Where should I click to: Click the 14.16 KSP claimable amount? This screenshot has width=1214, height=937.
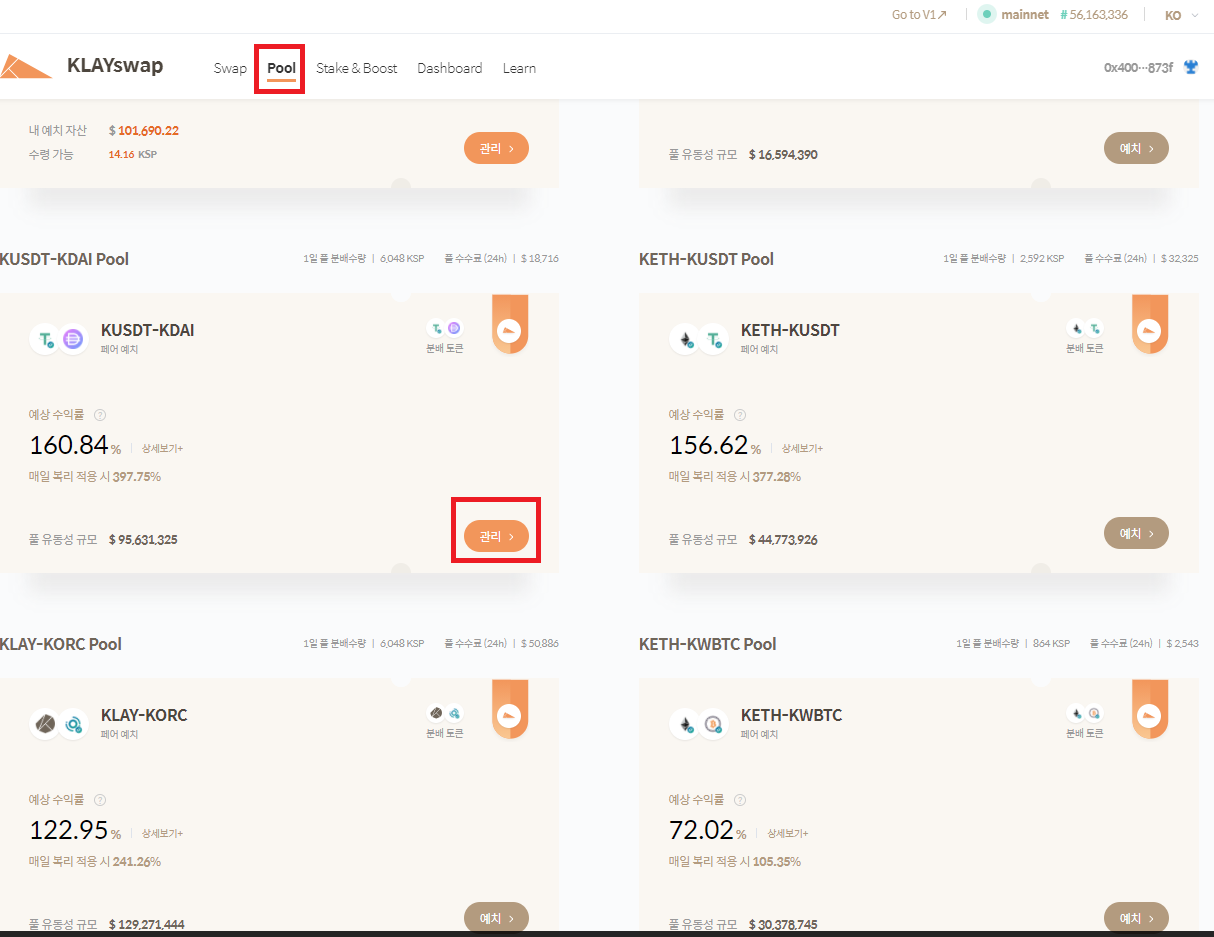pos(133,155)
